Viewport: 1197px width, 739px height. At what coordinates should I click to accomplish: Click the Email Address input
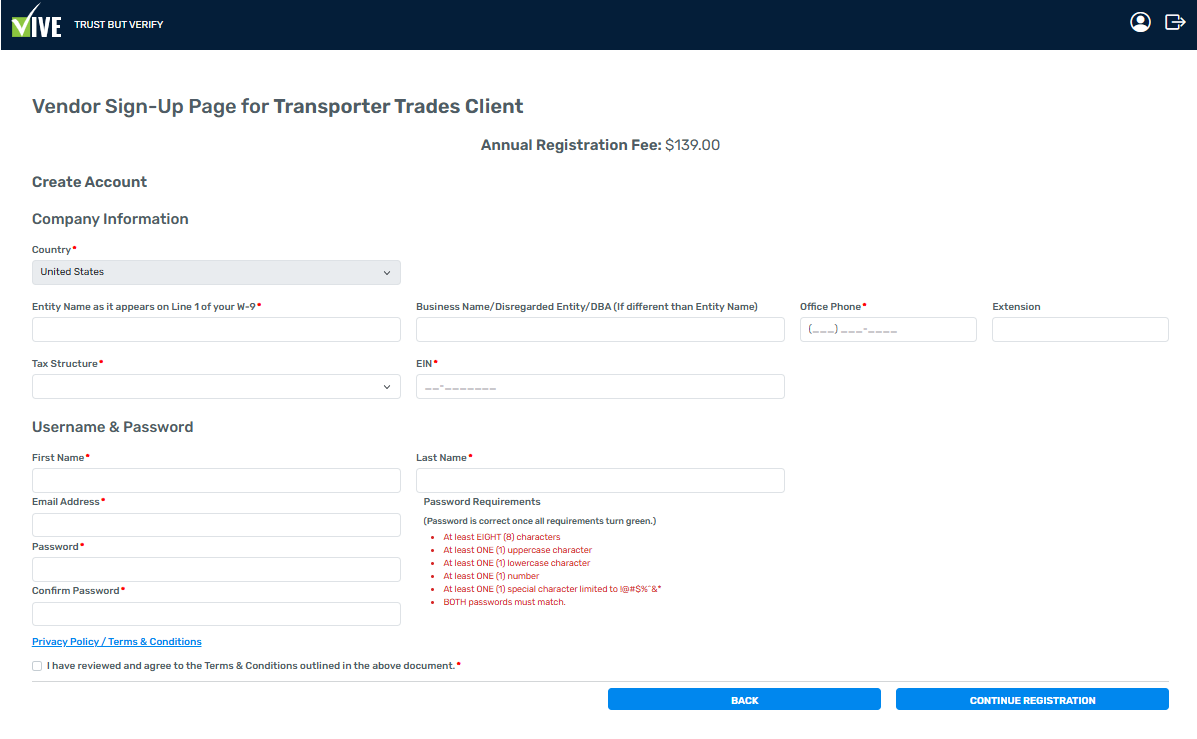pyautogui.click(x=216, y=525)
